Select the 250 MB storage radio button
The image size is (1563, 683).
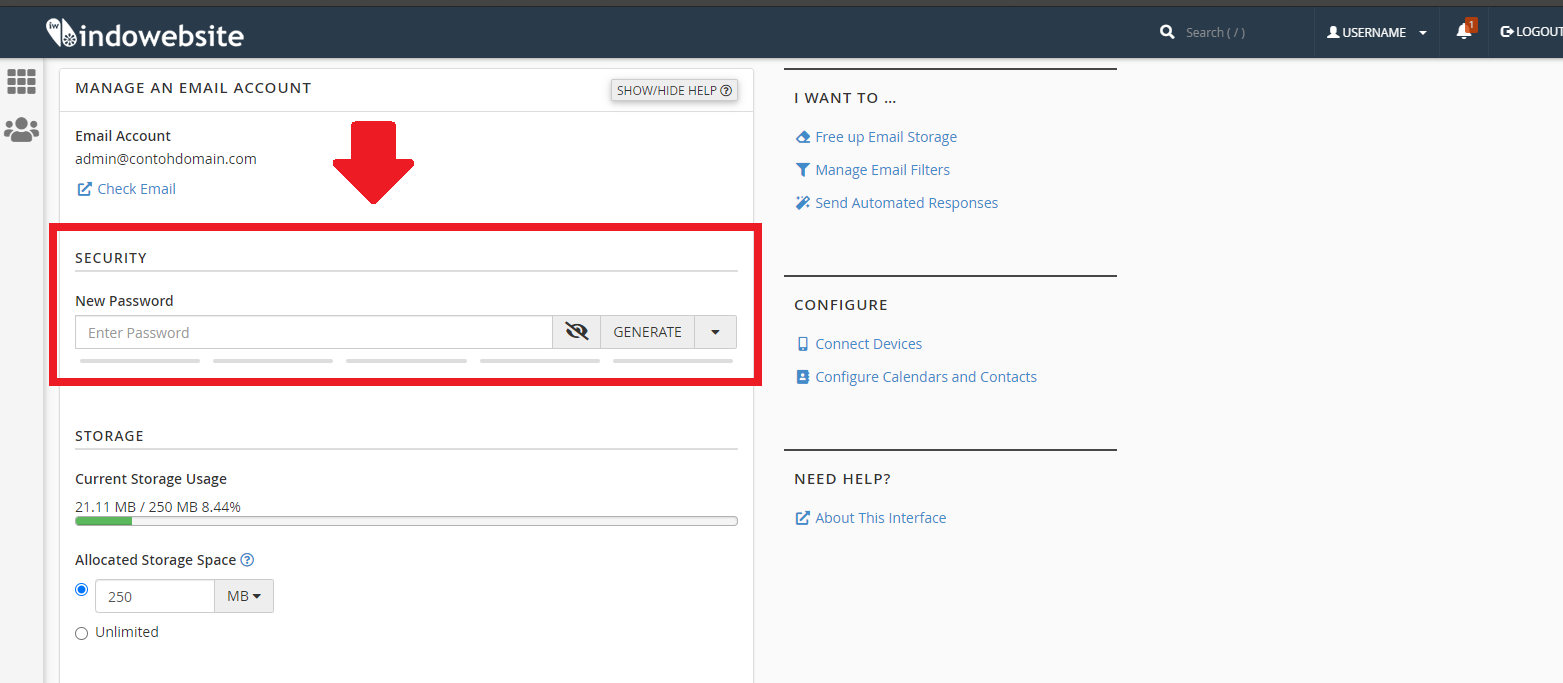(x=82, y=590)
